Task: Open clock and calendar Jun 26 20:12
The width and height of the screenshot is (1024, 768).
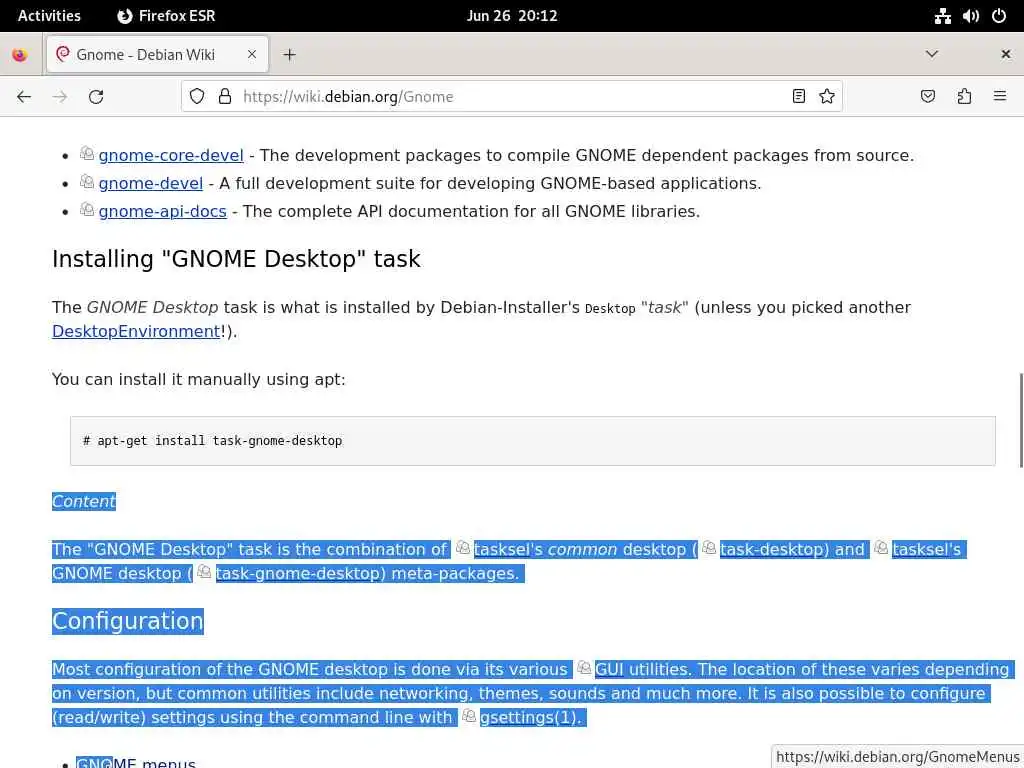Action: point(512,16)
